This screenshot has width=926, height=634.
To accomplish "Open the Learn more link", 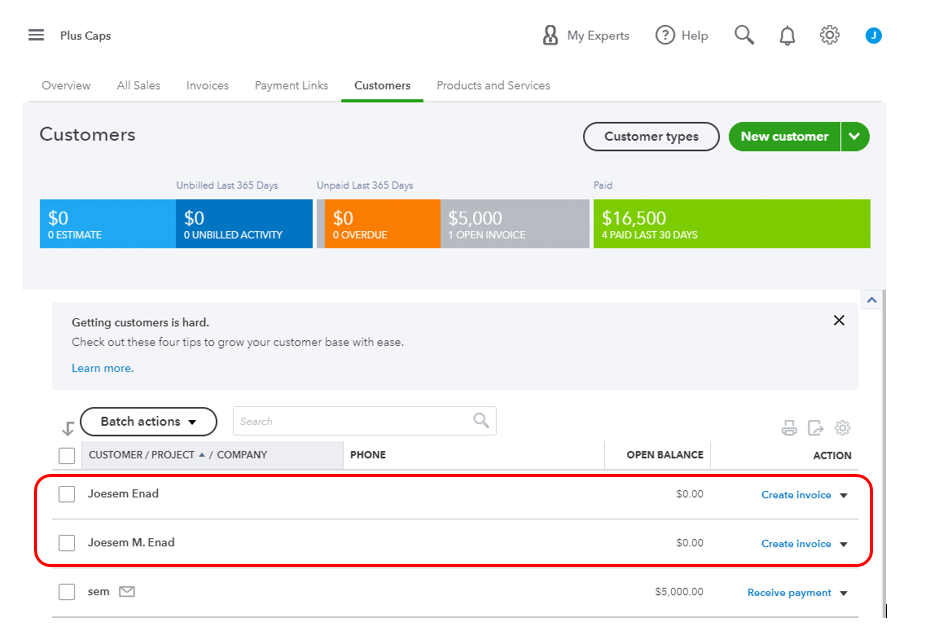I will [x=101, y=367].
